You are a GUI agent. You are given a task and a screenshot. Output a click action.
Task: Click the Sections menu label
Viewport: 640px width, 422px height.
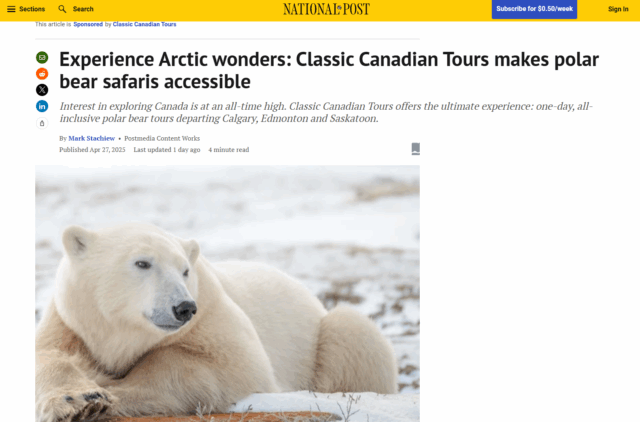pos(32,9)
